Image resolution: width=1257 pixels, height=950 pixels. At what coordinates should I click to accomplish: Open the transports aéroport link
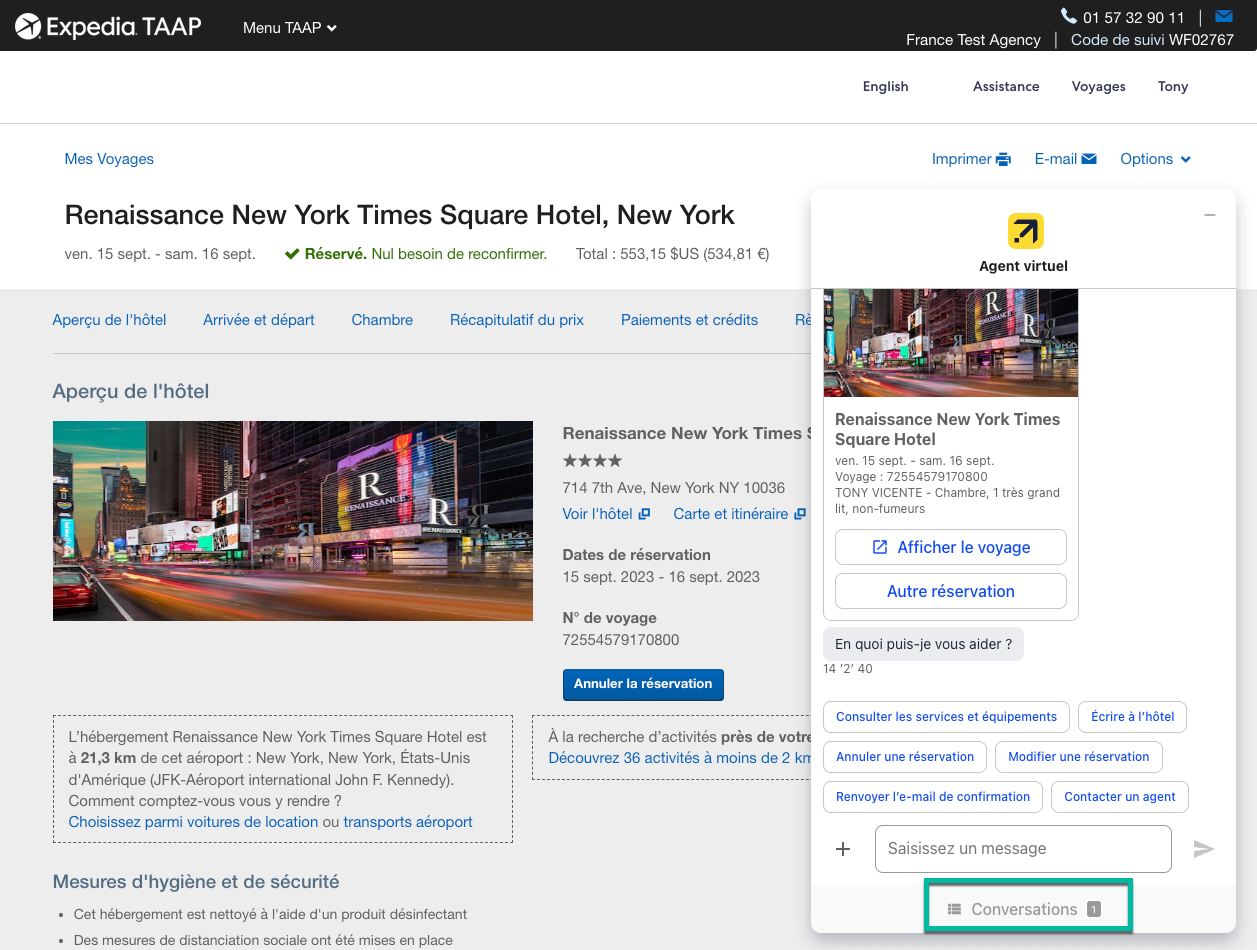408,822
